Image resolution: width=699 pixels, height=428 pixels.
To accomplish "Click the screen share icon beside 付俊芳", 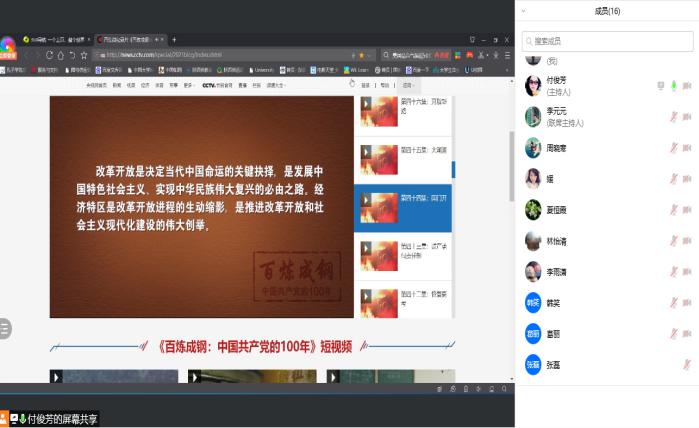I will click(661, 86).
